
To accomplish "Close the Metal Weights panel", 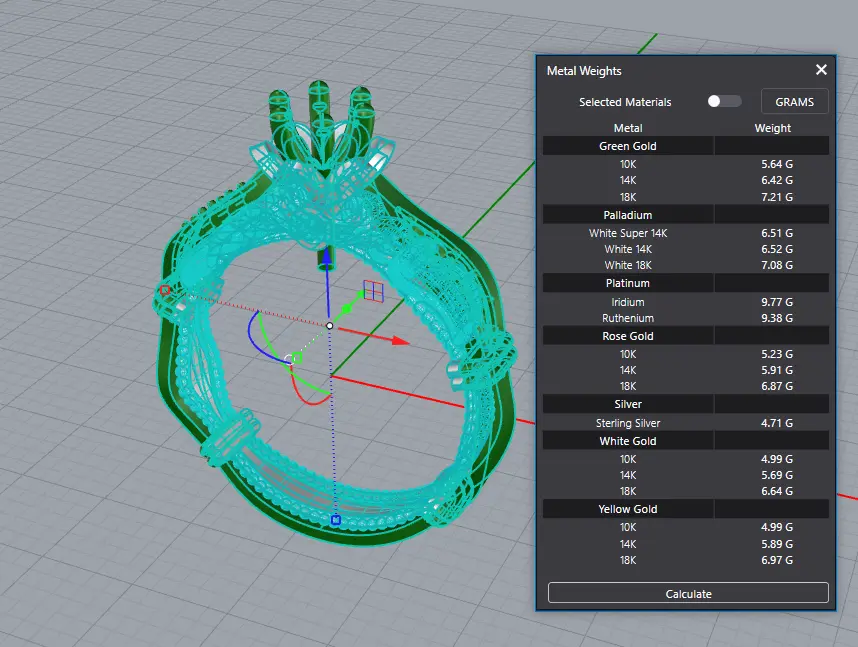I will coord(821,70).
